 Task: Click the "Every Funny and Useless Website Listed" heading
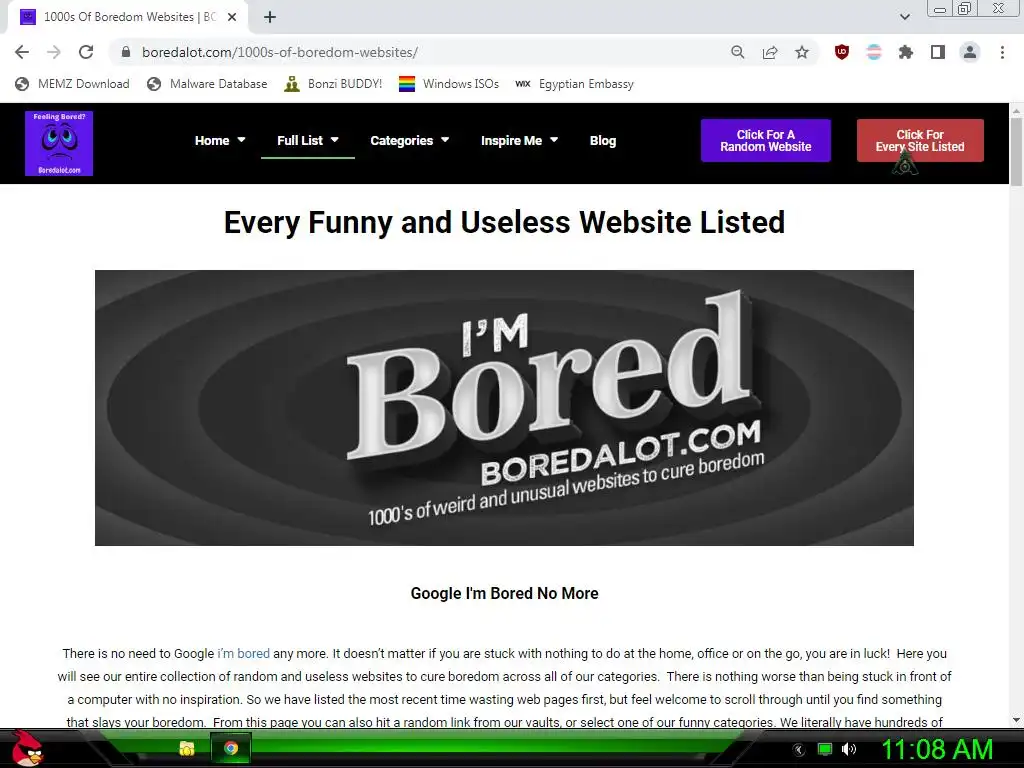(x=504, y=222)
